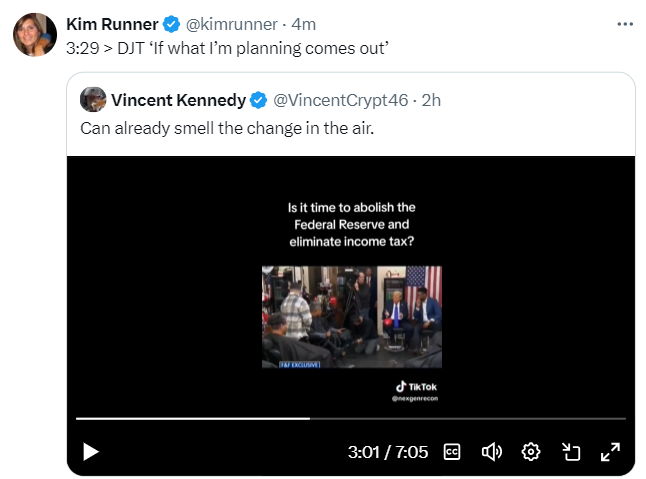The image size is (646, 479).
Task: Open Kim Runner's profile name link
Action: click(112, 24)
